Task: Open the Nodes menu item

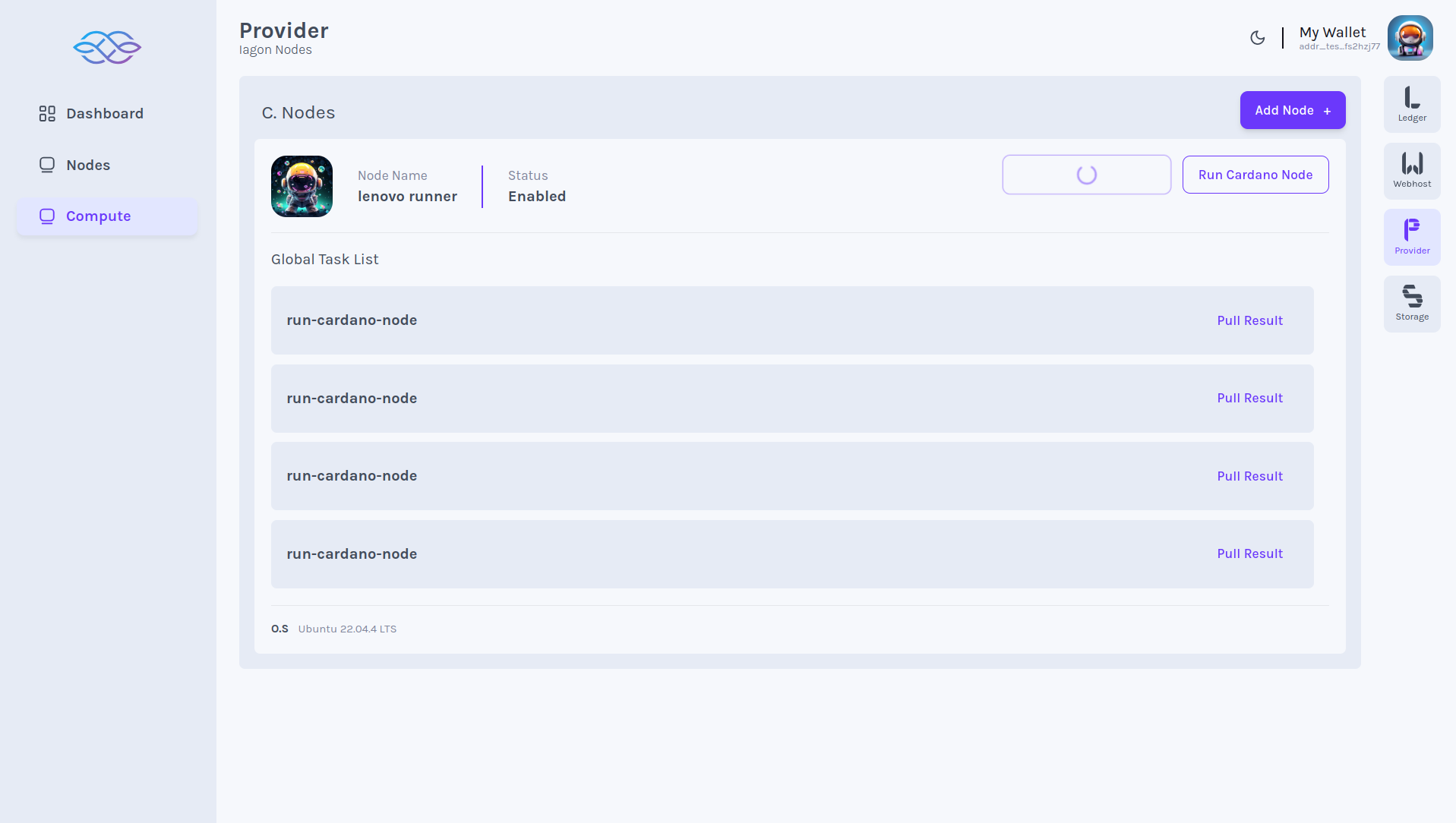Action: [107, 165]
